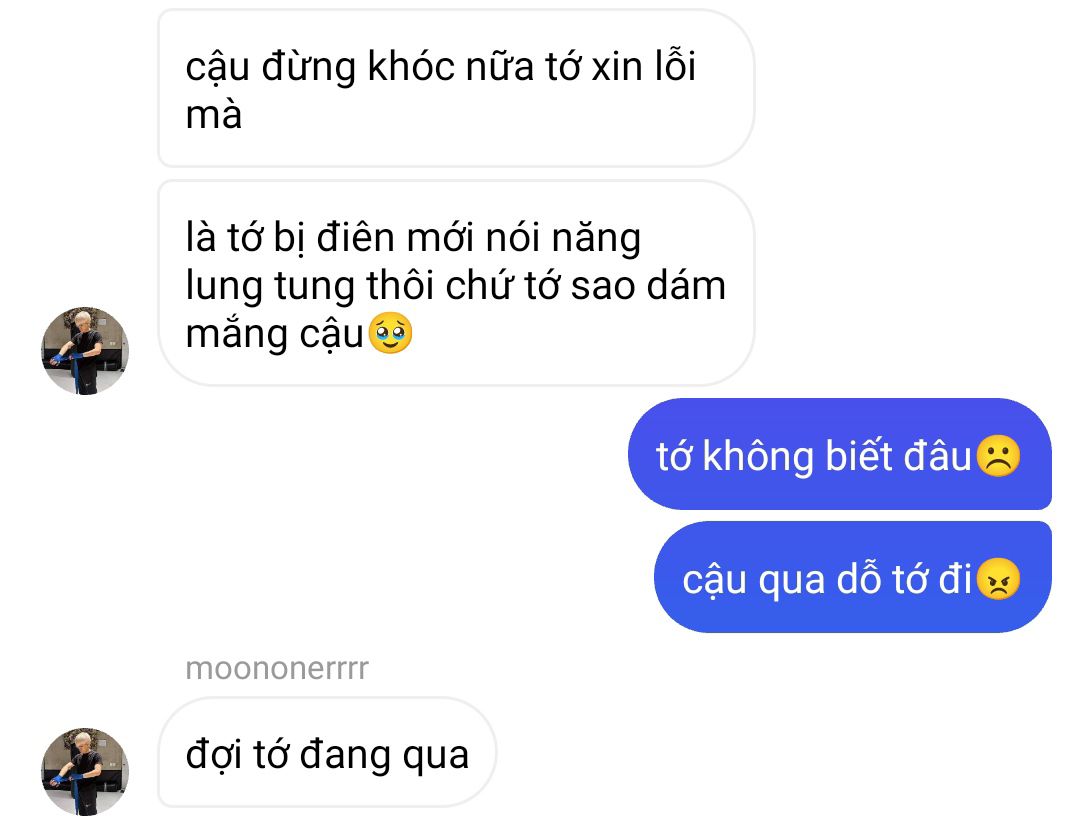1080x816 pixels.
Task: Click the words 'sao dám' in the second message
Action: [x=648, y=286]
